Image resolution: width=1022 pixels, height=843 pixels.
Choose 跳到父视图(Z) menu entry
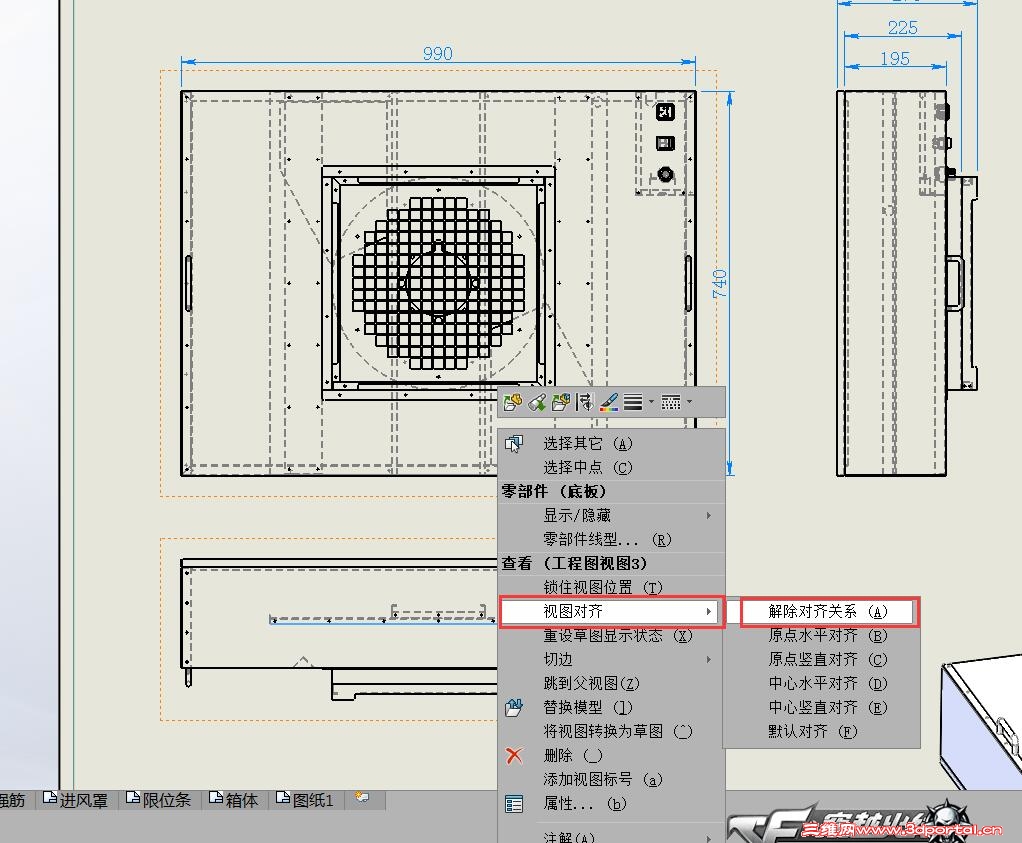611,684
